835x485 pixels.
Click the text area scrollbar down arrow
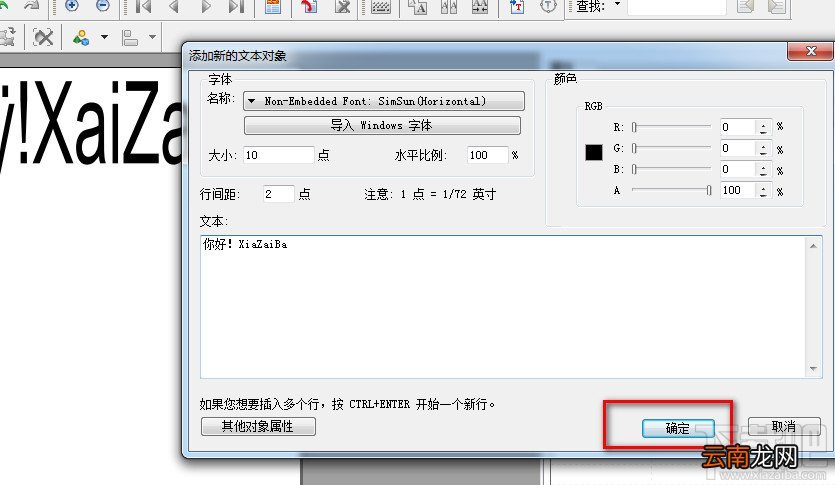813,368
